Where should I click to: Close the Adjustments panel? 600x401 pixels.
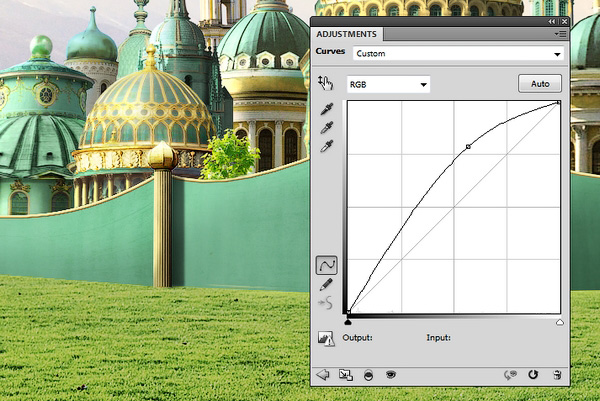coord(564,22)
